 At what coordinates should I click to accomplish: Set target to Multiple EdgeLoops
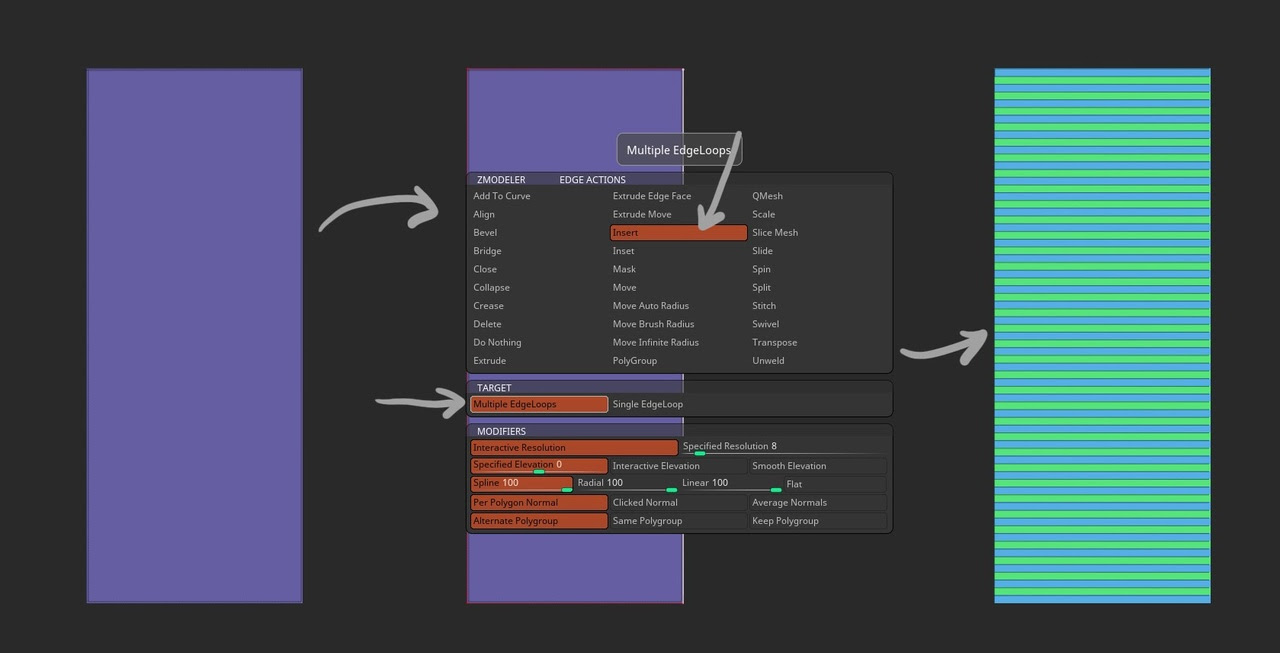[539, 404]
